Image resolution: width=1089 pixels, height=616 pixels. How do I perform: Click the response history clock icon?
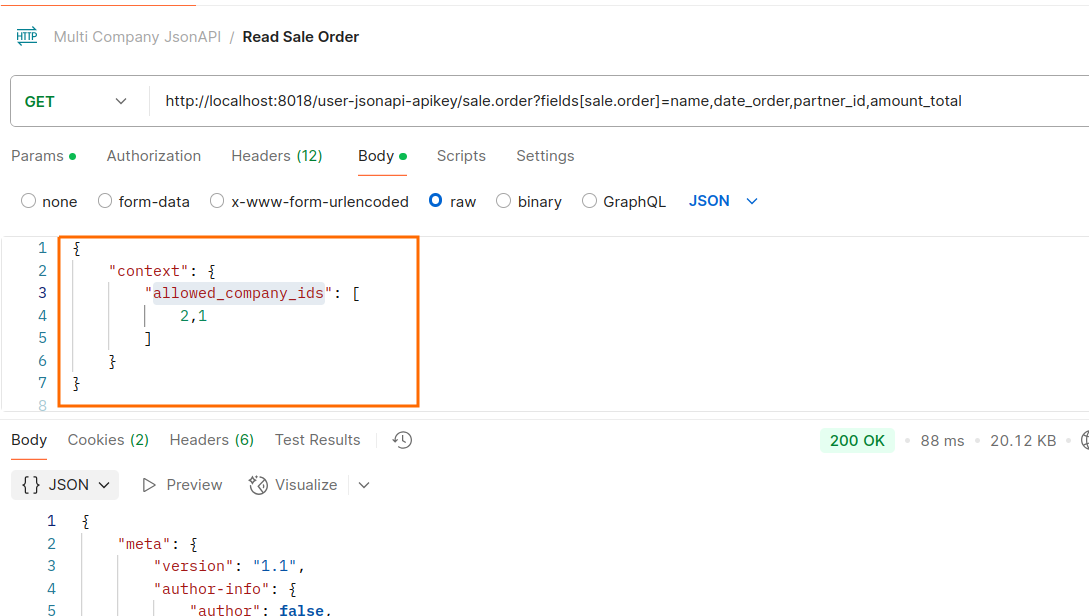click(x=402, y=440)
